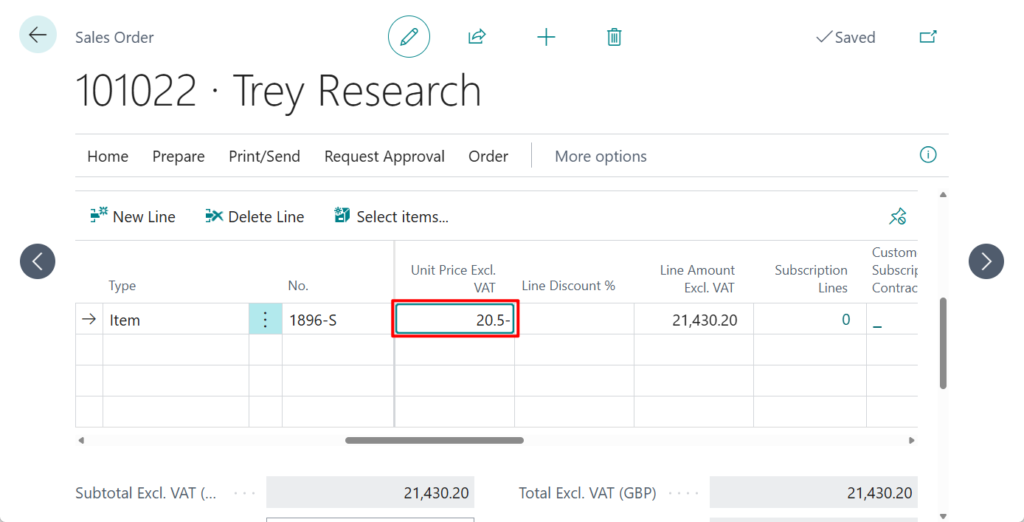Click the back arrow button

pos(38,36)
